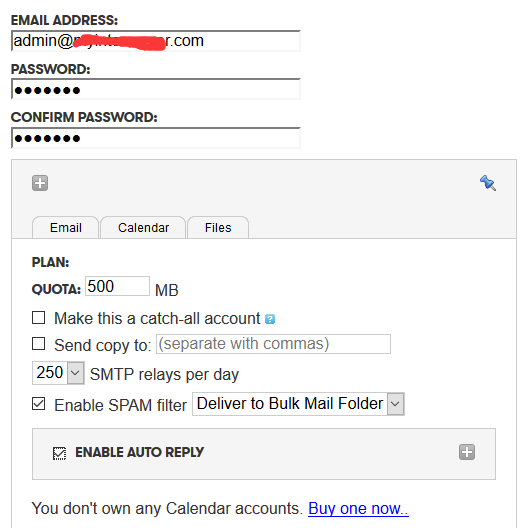Follow the Buy one now link
526x528 pixels.
coord(358,508)
